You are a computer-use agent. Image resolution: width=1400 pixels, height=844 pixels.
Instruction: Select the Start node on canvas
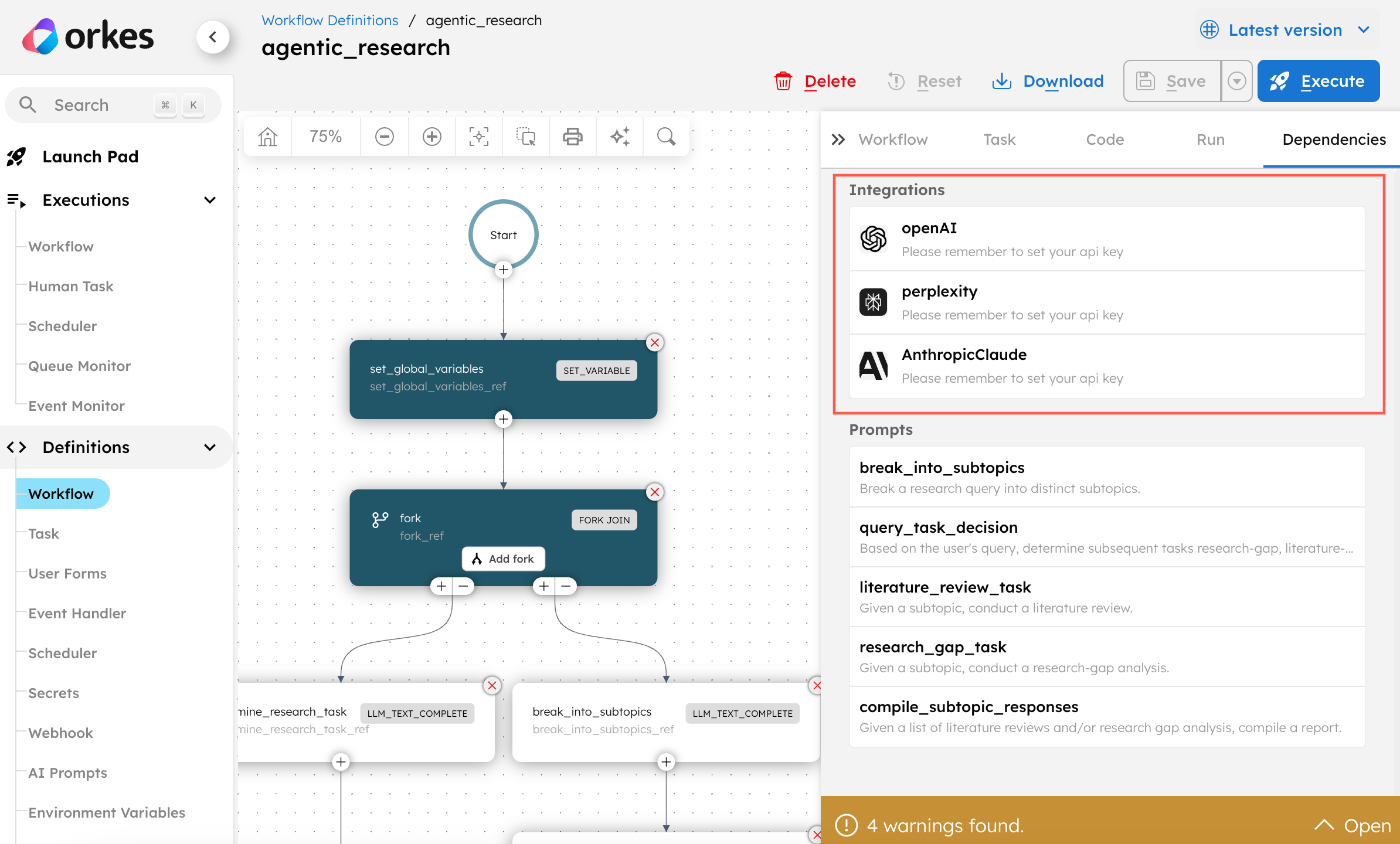[504, 235]
